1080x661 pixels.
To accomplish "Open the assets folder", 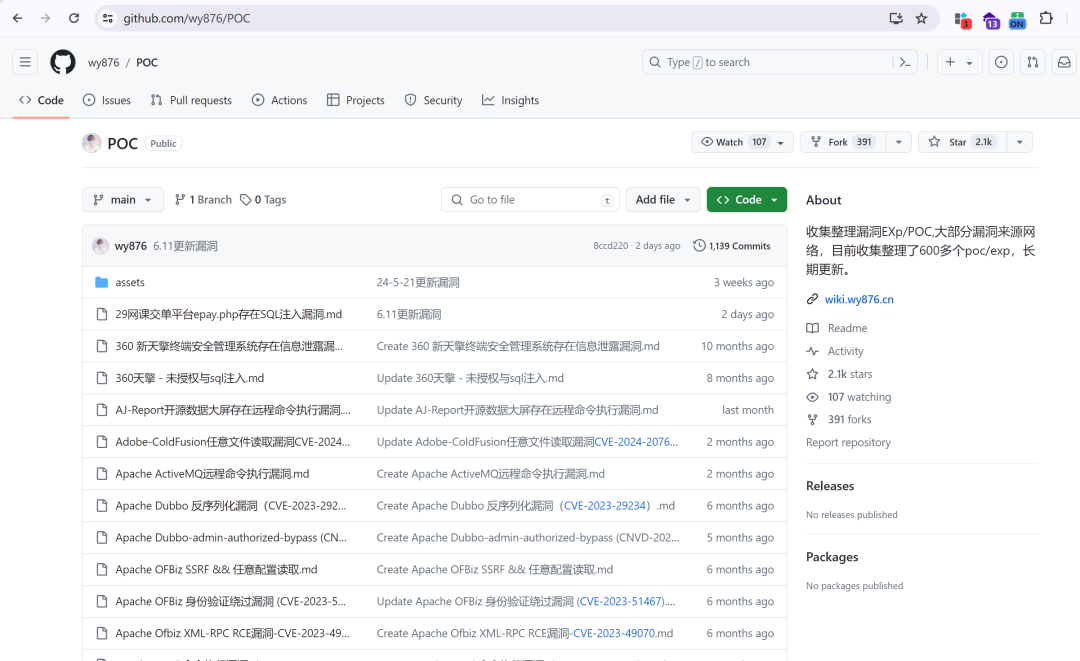I will pyautogui.click(x=130, y=282).
